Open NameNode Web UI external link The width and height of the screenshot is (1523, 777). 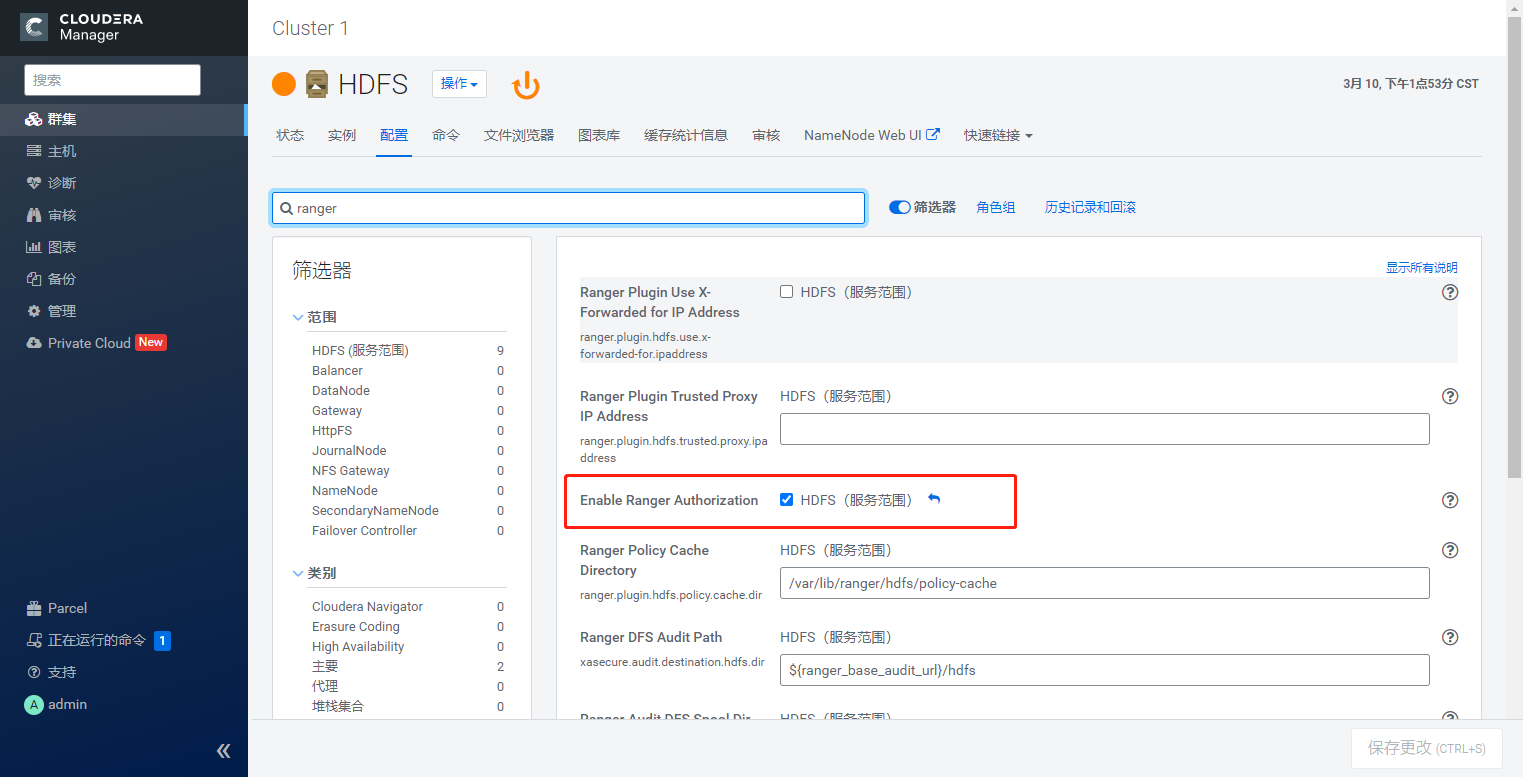click(871, 135)
